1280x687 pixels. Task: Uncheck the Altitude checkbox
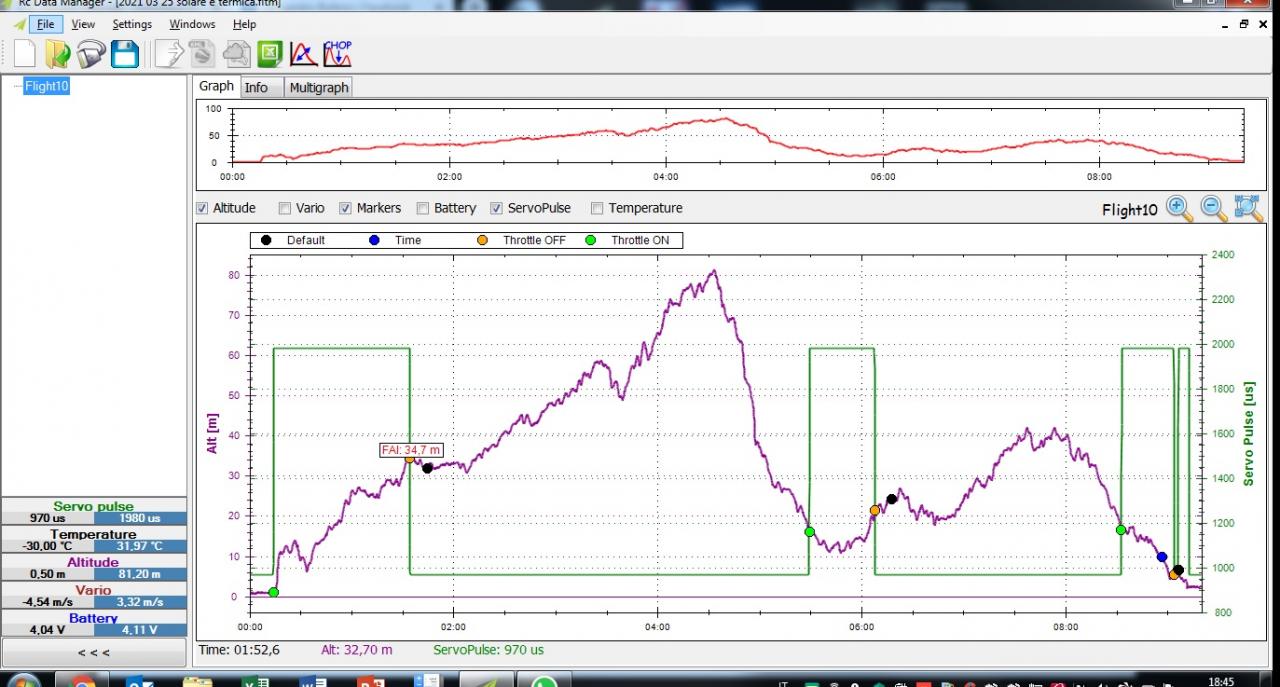203,208
